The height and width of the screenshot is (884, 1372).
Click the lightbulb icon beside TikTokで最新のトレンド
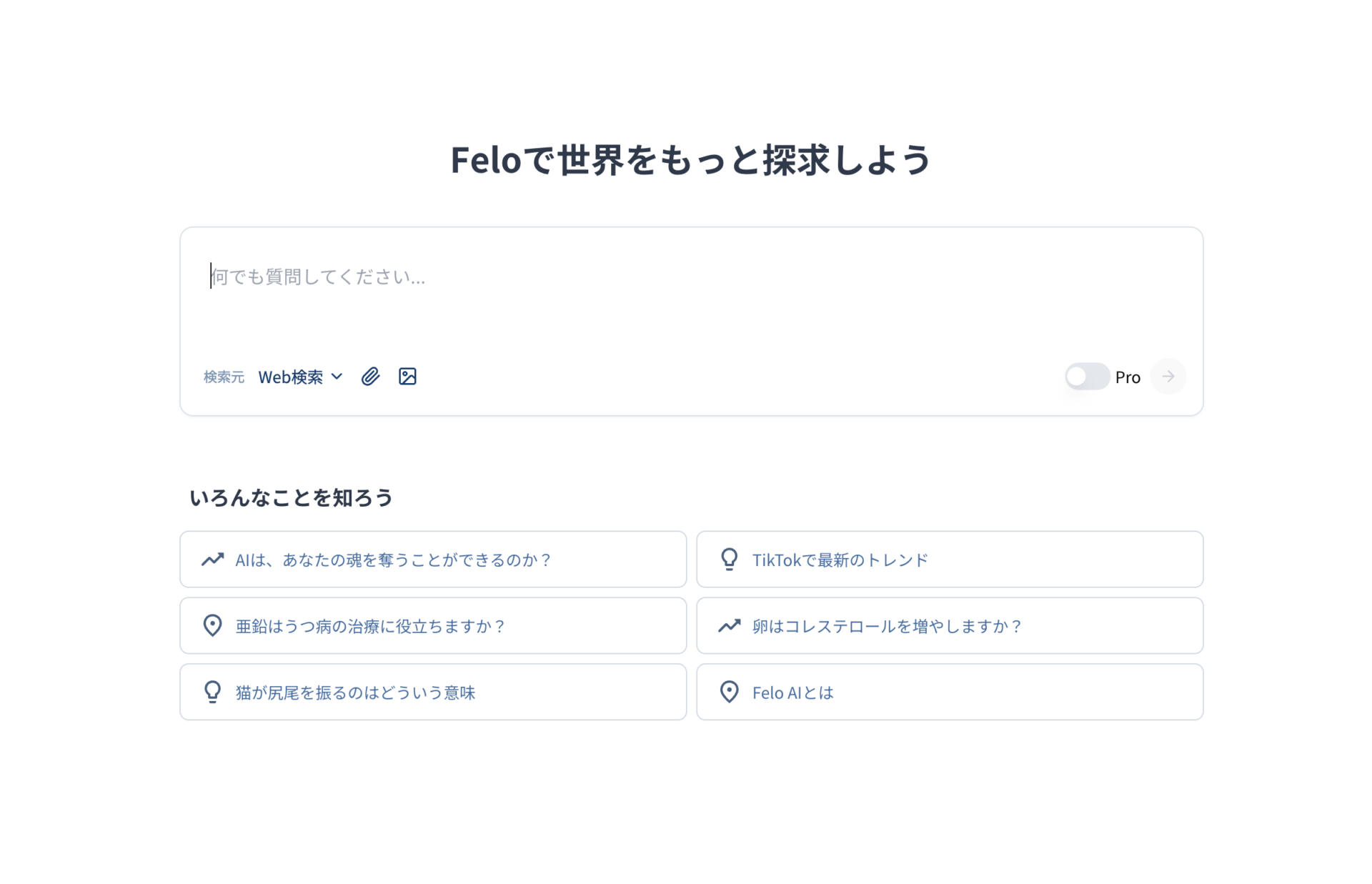pos(730,560)
